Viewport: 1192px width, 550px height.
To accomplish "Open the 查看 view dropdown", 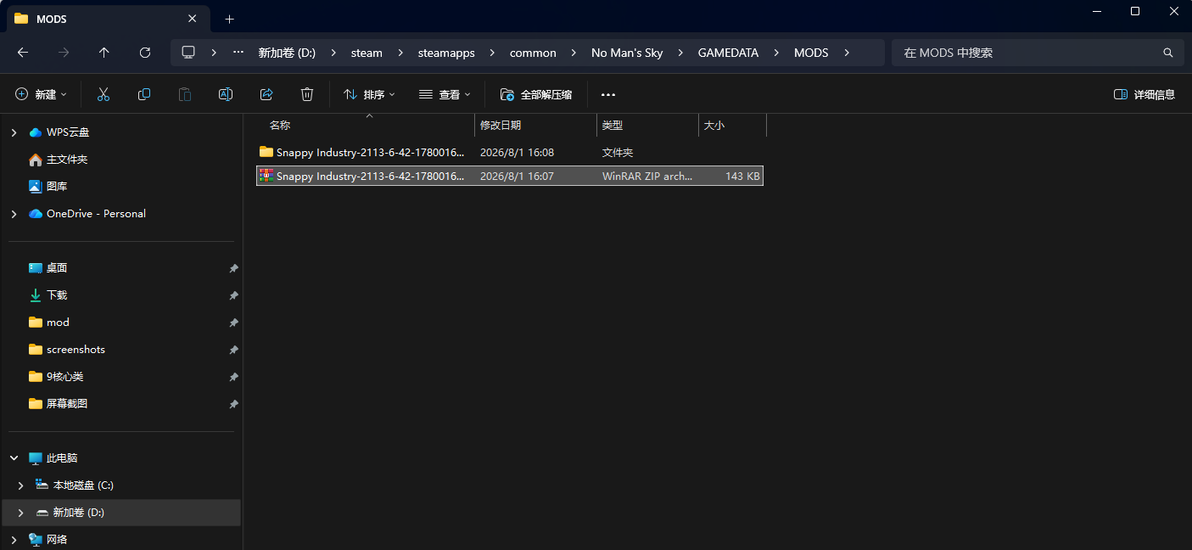I will click(445, 94).
